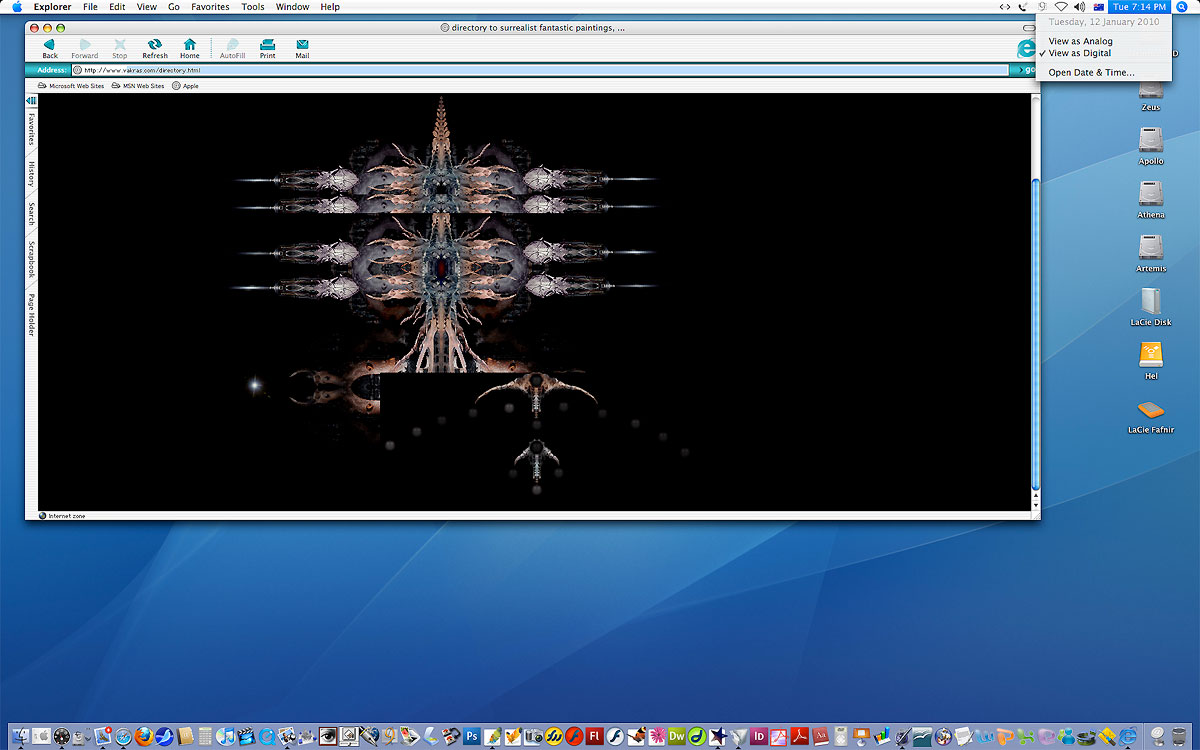Open the Favorites side tab
This screenshot has width=1200, height=750.
[x=31, y=130]
